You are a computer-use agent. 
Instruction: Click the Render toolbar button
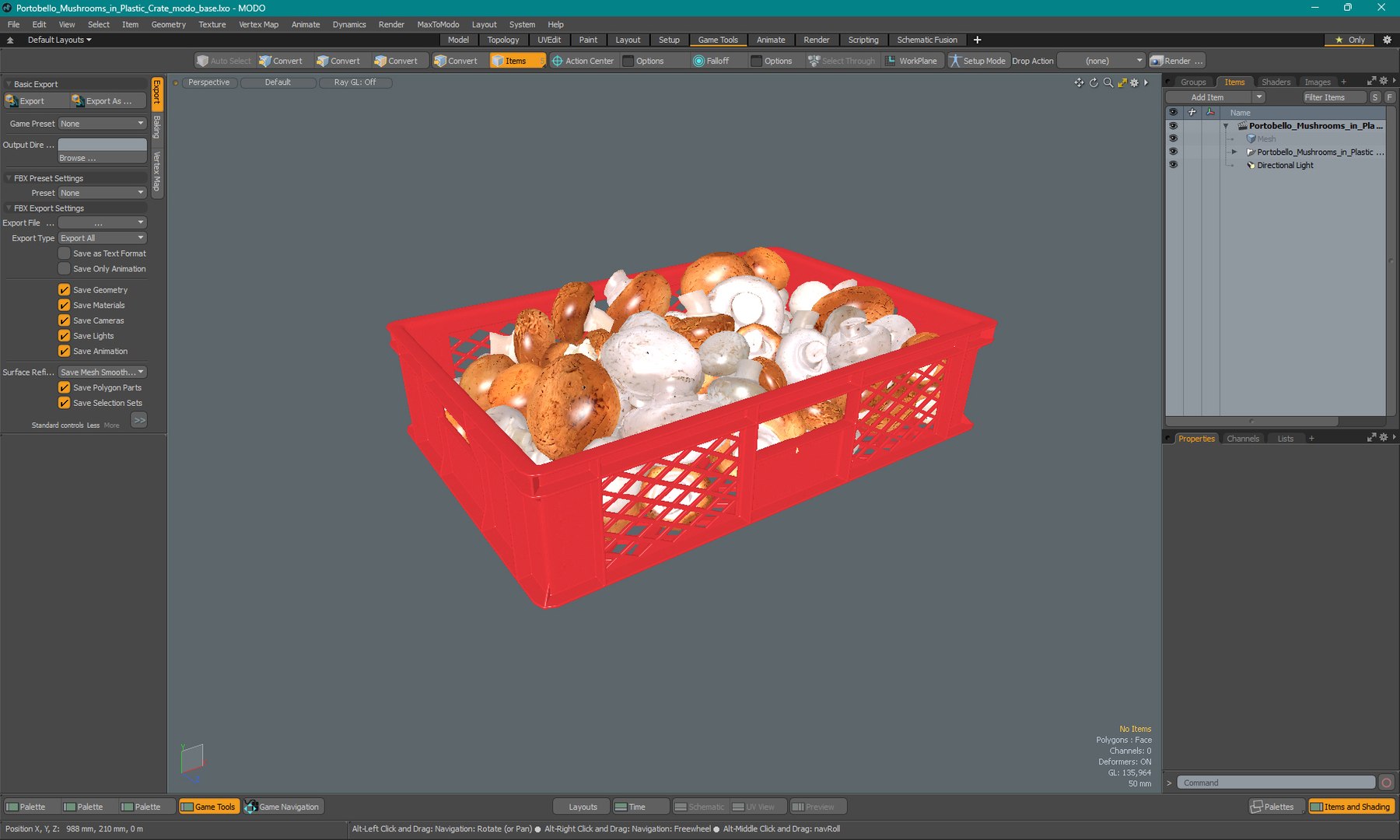pyautogui.click(x=1177, y=61)
